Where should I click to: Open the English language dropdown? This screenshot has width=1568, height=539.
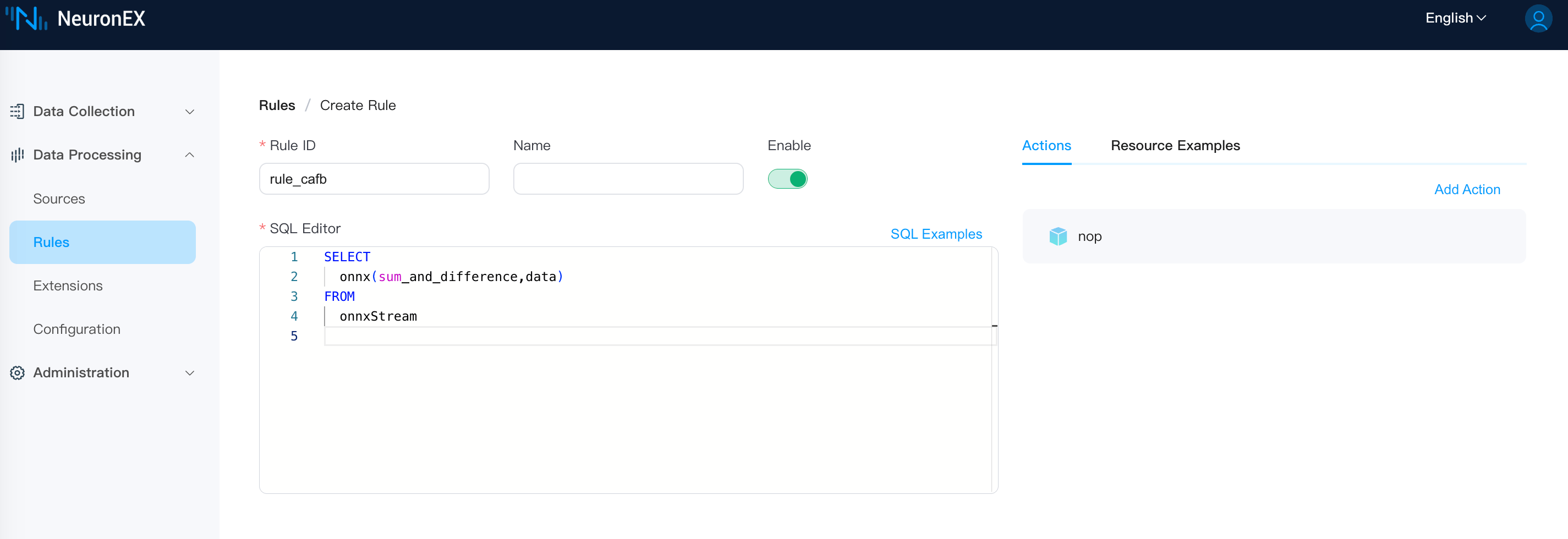pos(1455,18)
